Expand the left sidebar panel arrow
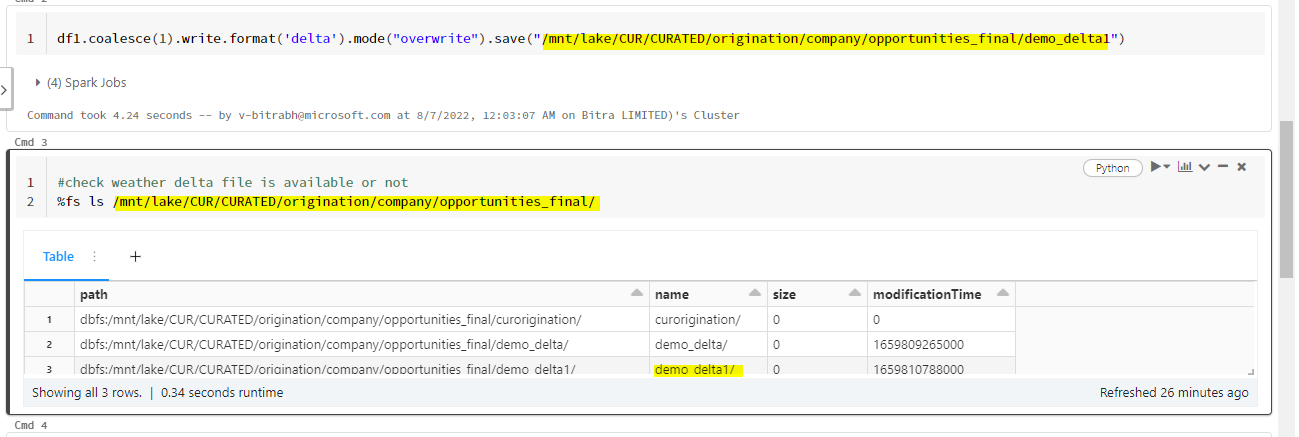This screenshot has height=437, width=1299. (5, 90)
